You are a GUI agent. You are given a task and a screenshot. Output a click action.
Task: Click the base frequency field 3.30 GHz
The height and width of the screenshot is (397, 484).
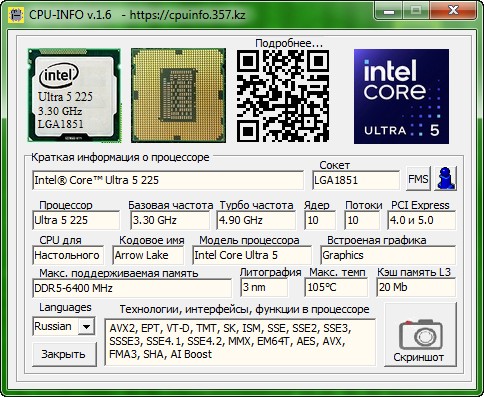pyautogui.click(x=170, y=220)
